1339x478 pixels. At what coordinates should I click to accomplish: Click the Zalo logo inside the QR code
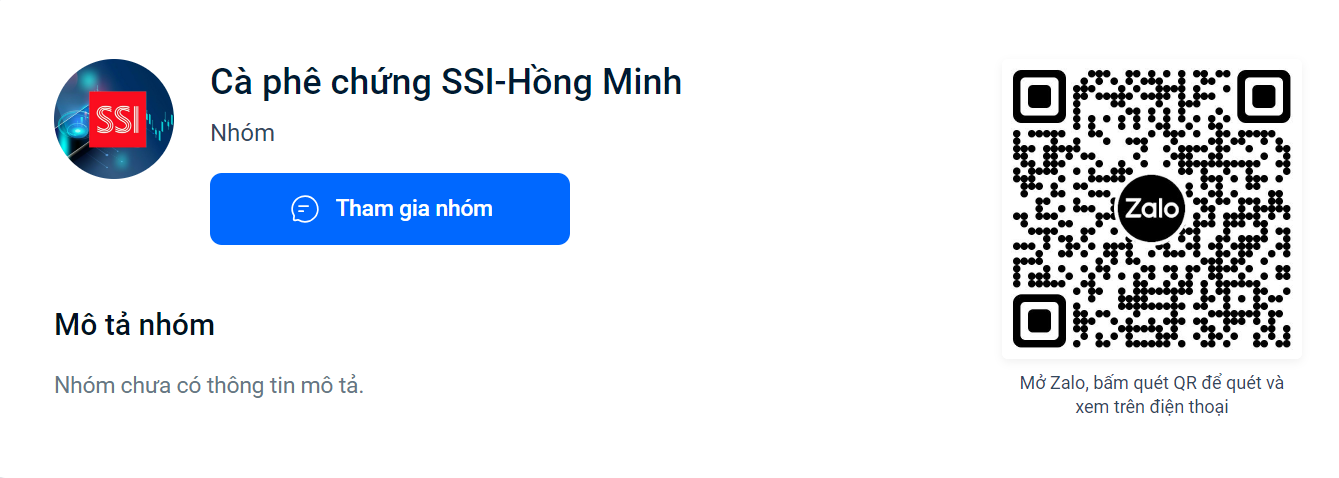[x=1150, y=209]
